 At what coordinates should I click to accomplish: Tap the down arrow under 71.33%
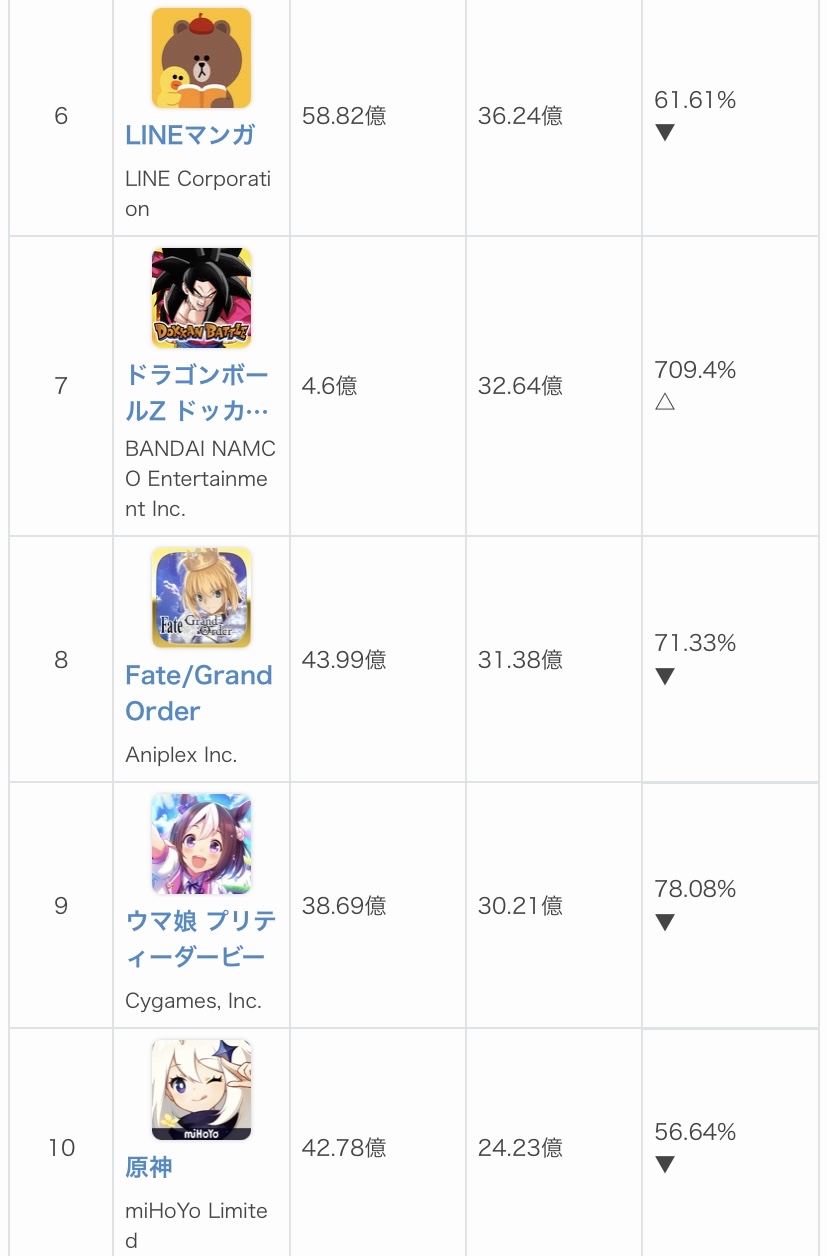click(x=665, y=677)
